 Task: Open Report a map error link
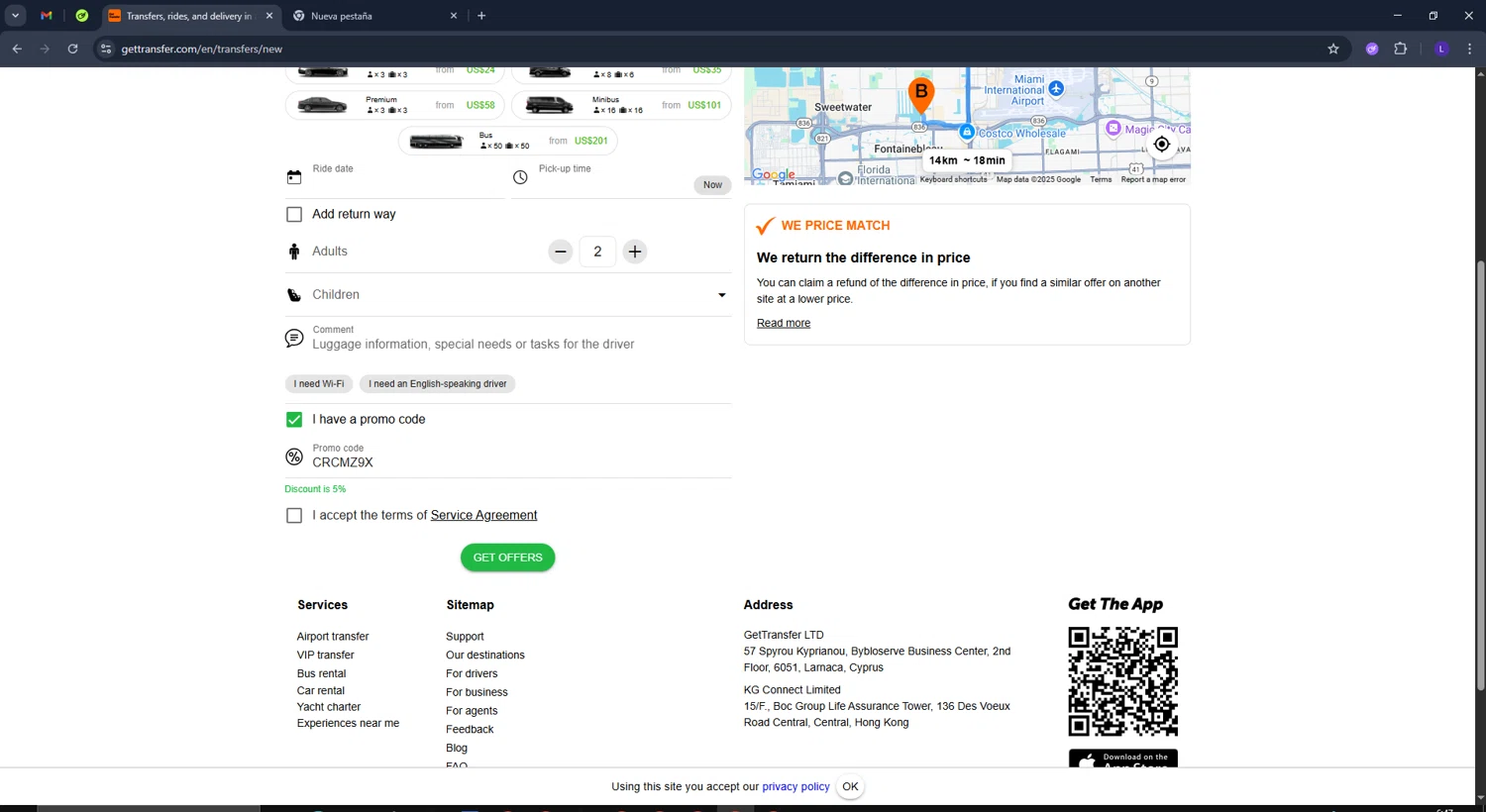pos(1153,179)
